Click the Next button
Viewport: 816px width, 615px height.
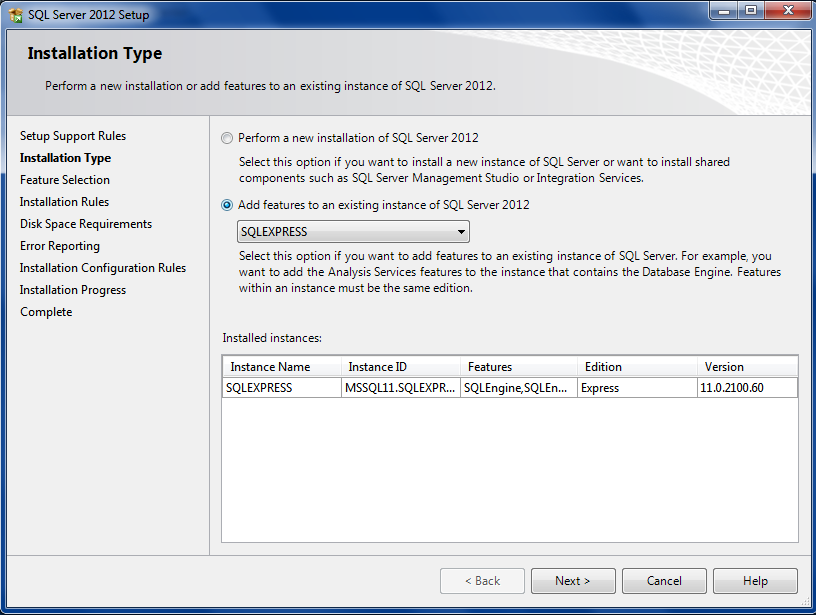tap(573, 581)
